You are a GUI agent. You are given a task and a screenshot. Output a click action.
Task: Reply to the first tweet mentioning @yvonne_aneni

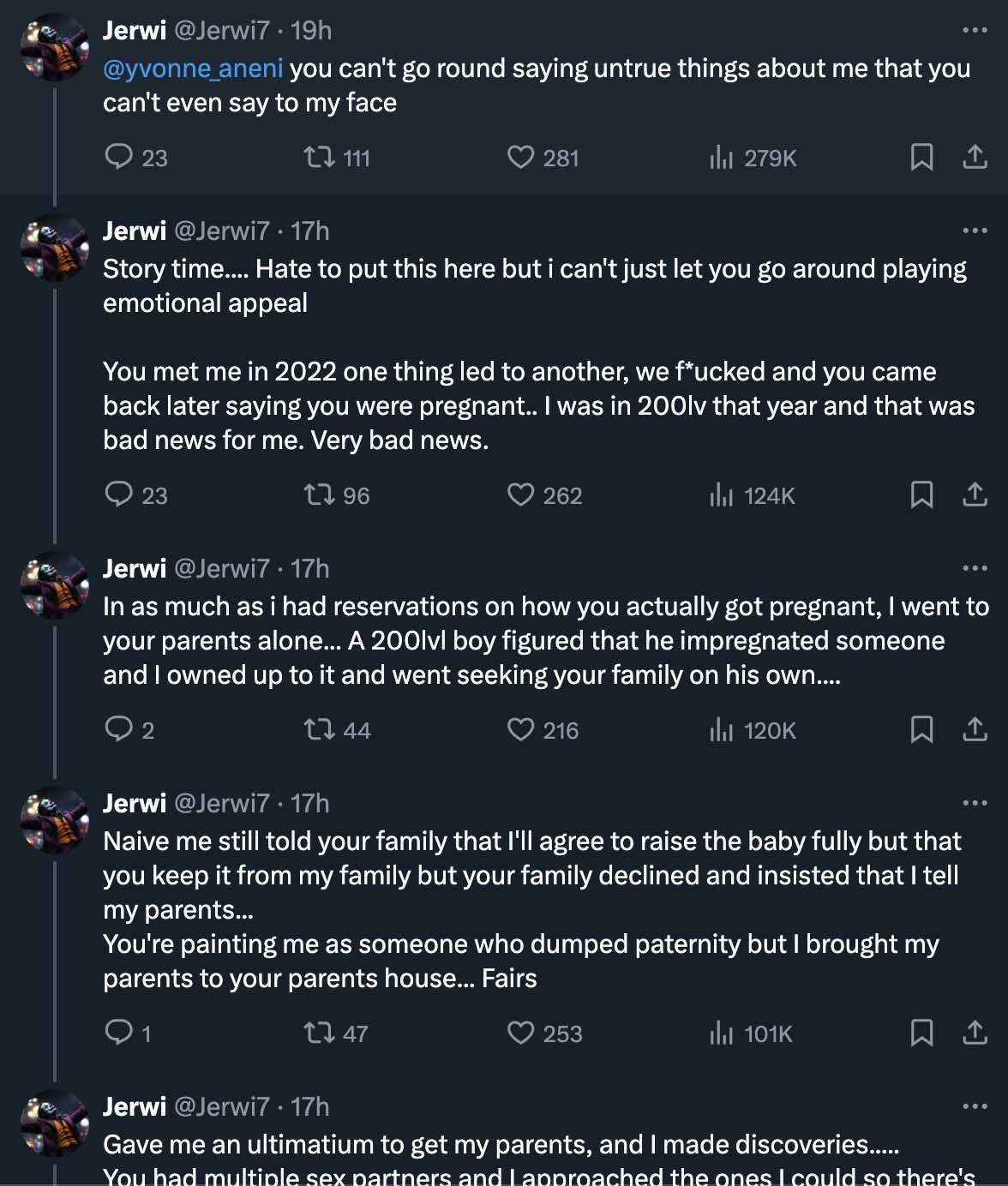point(118,158)
